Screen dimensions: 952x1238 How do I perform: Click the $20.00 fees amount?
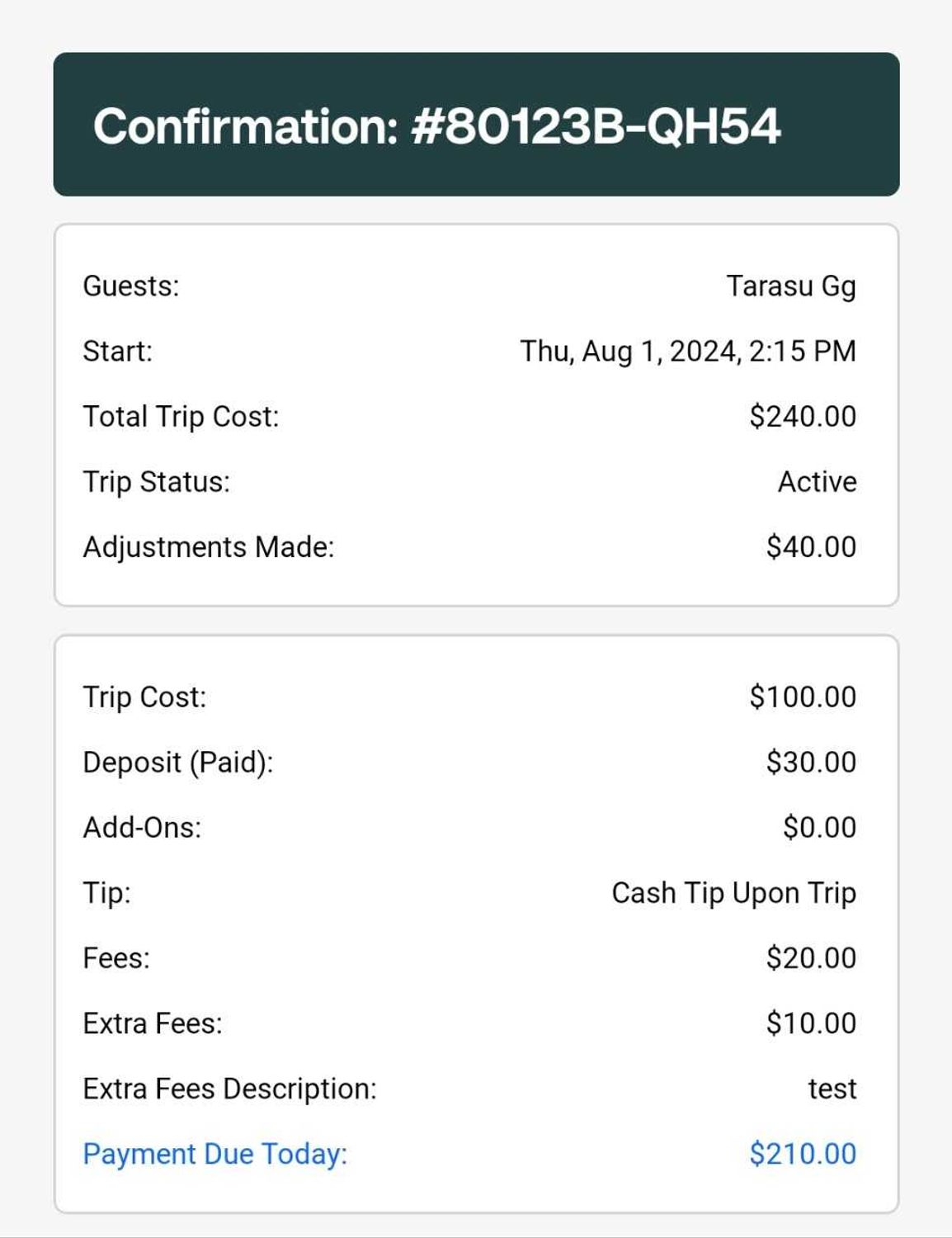pos(810,958)
